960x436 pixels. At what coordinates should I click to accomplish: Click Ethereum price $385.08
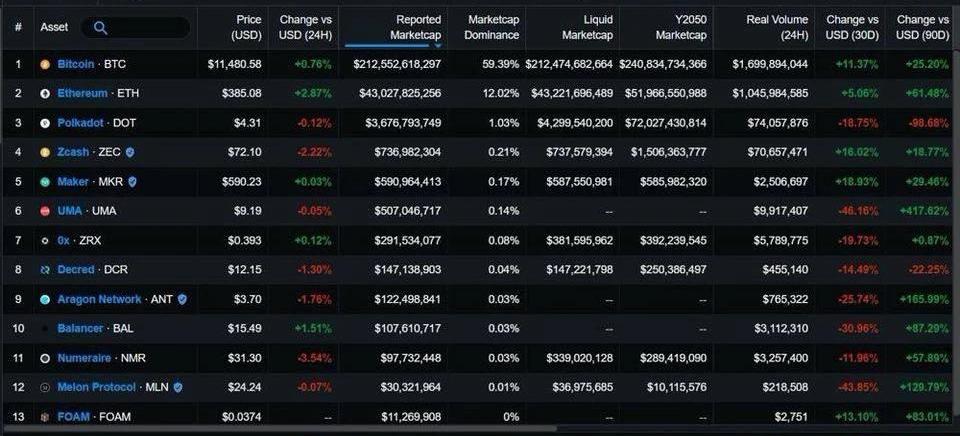(242, 94)
